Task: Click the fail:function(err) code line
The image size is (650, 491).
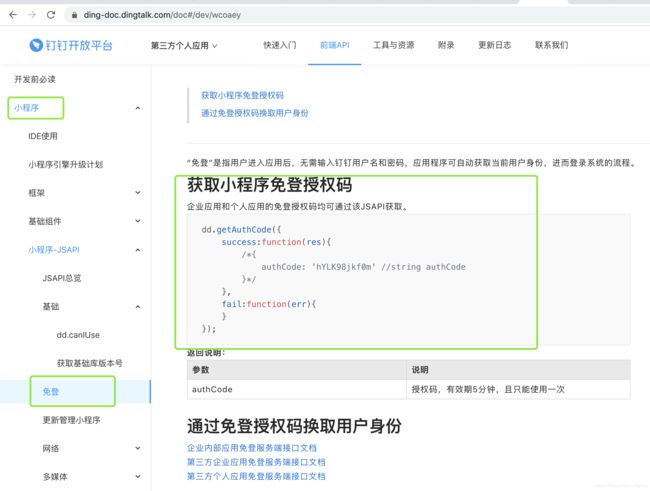Action: pos(269,304)
